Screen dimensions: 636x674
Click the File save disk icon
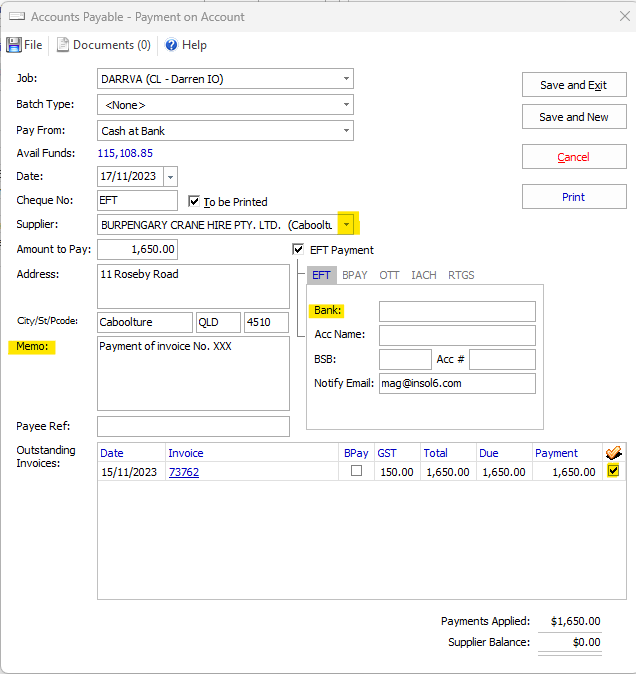click(x=14, y=45)
